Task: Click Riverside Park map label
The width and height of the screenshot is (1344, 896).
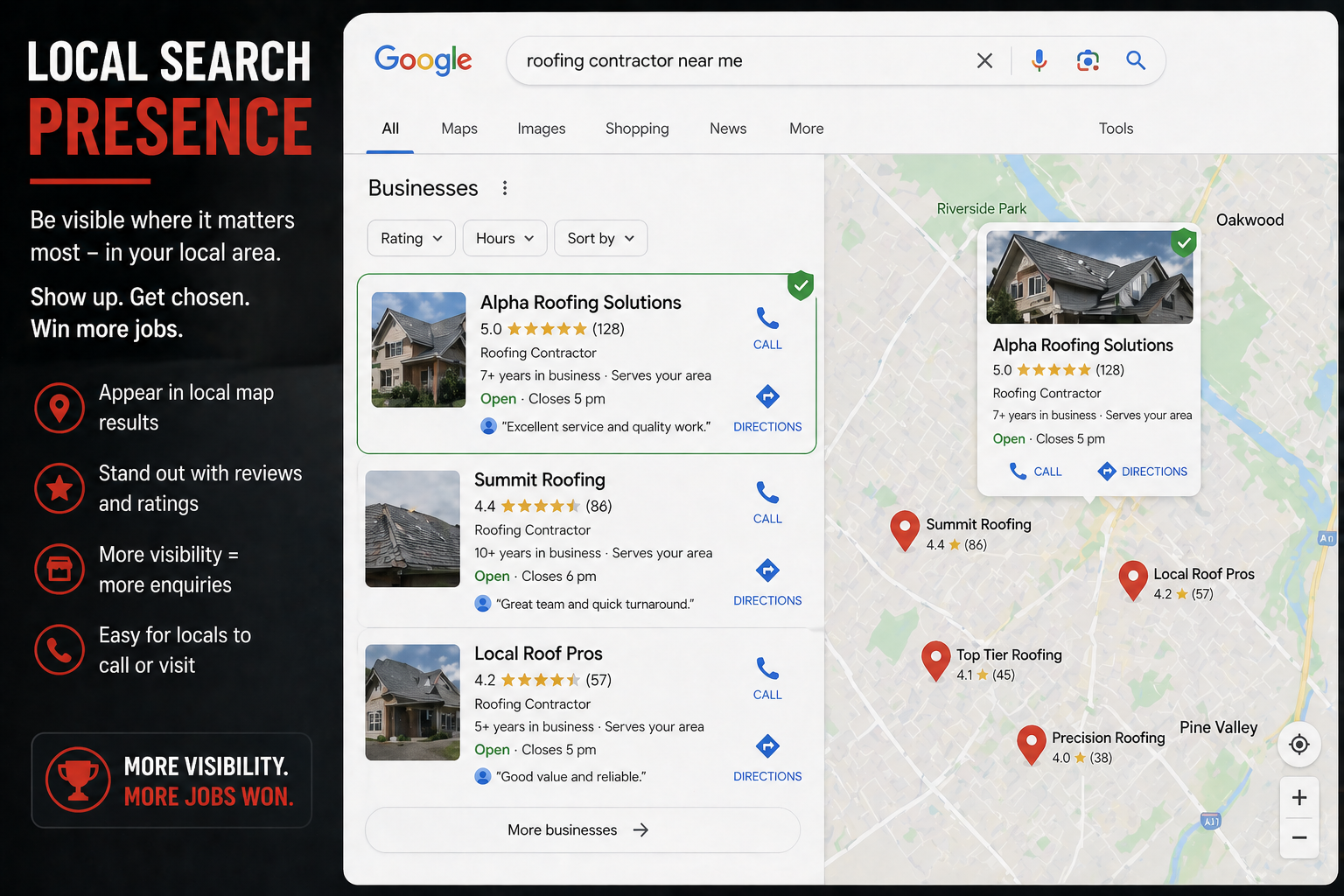Action: click(x=982, y=209)
